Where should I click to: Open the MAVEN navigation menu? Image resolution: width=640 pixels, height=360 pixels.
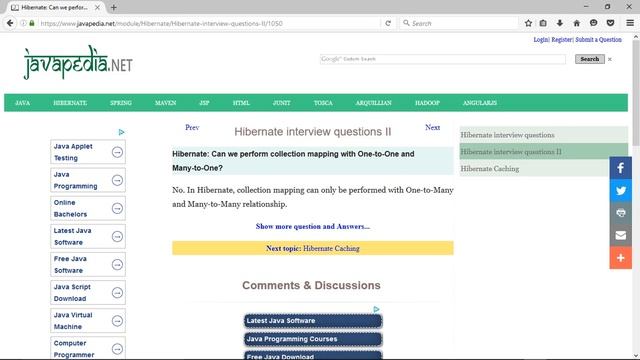point(165,103)
